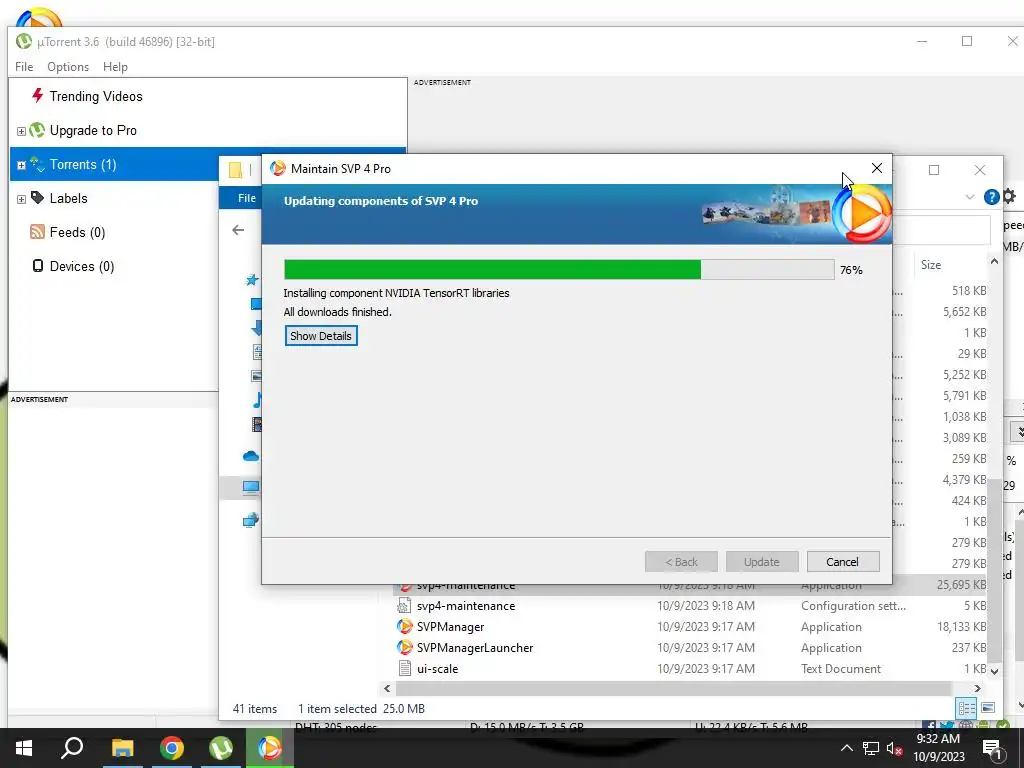This screenshot has width=1024, height=768.
Task: Select the ui-scale text document
Action: [690, 669]
